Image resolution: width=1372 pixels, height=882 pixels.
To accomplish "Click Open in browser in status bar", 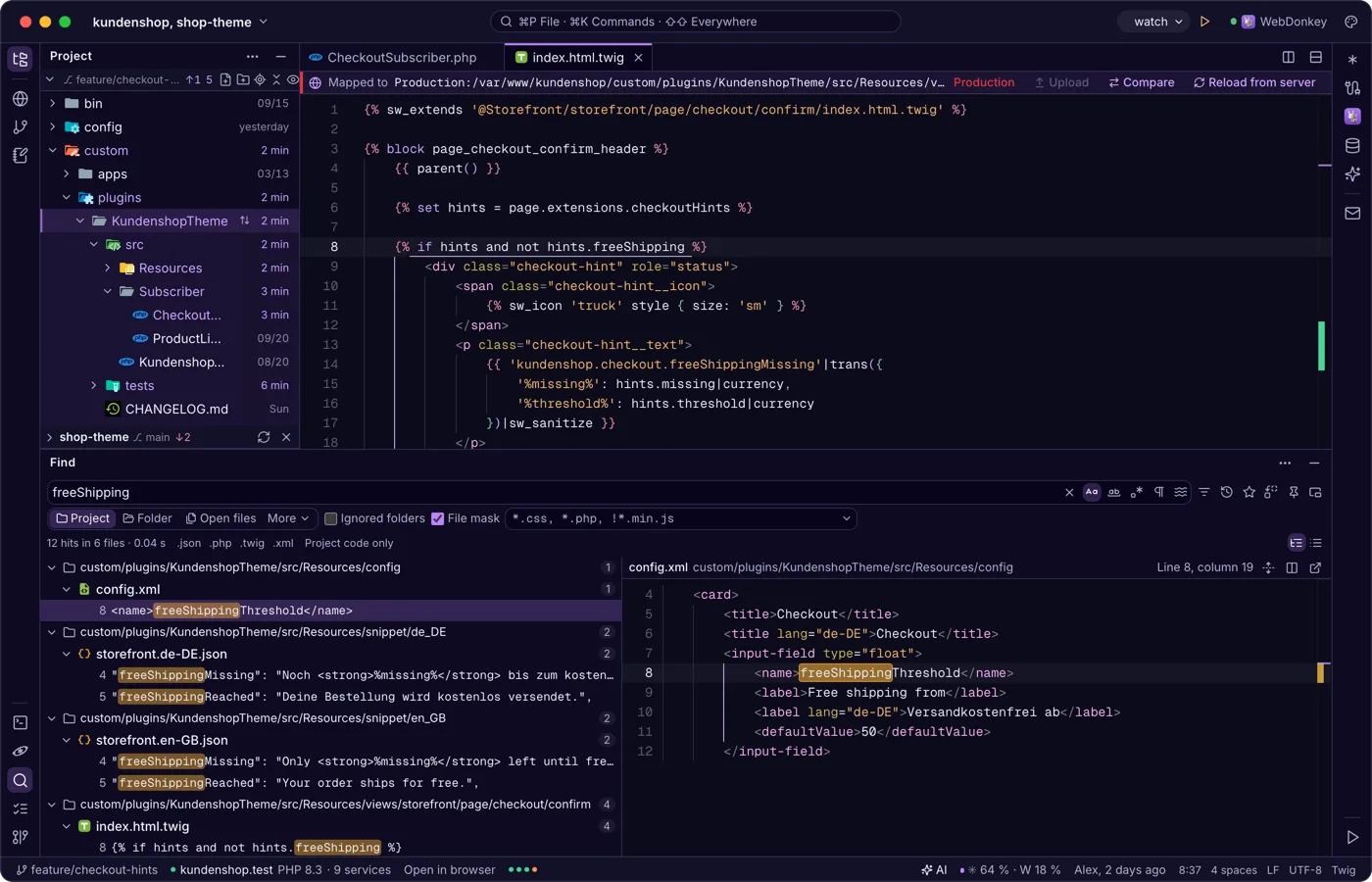I will [x=450, y=870].
